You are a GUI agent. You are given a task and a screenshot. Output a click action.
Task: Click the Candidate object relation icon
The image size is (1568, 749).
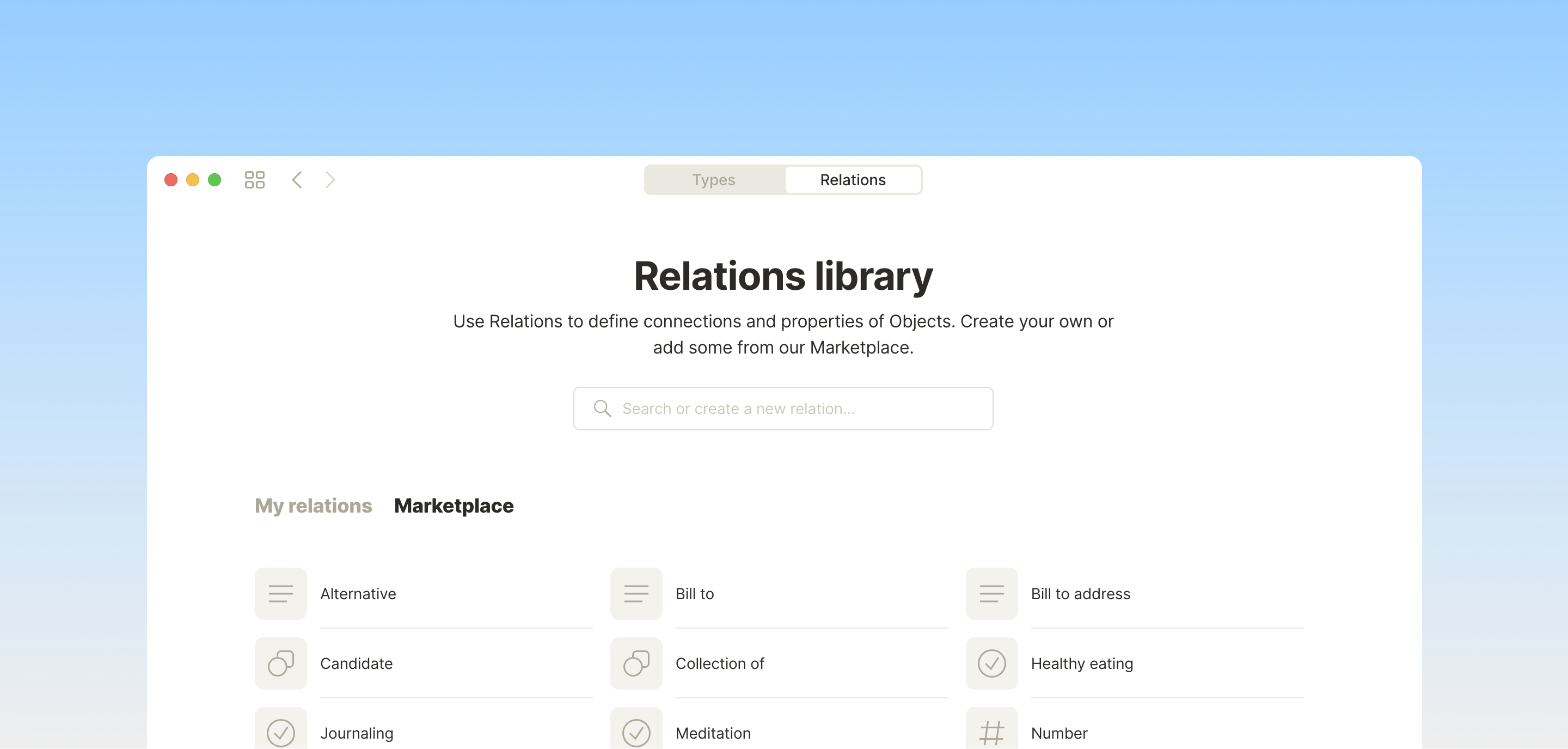point(280,663)
